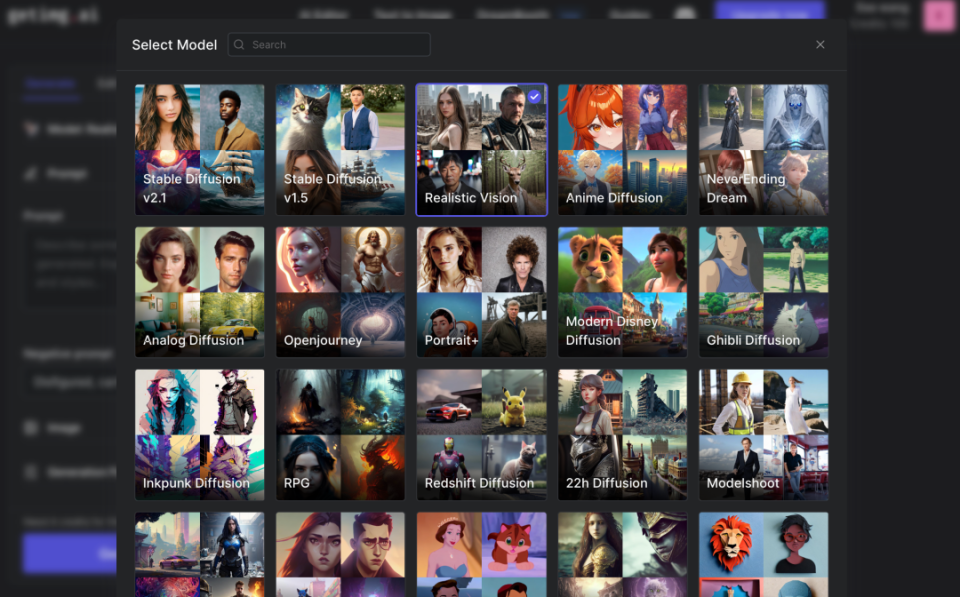Viewport: 960px width, 597px height.
Task: Close the Select Model dialog
Action: (820, 45)
